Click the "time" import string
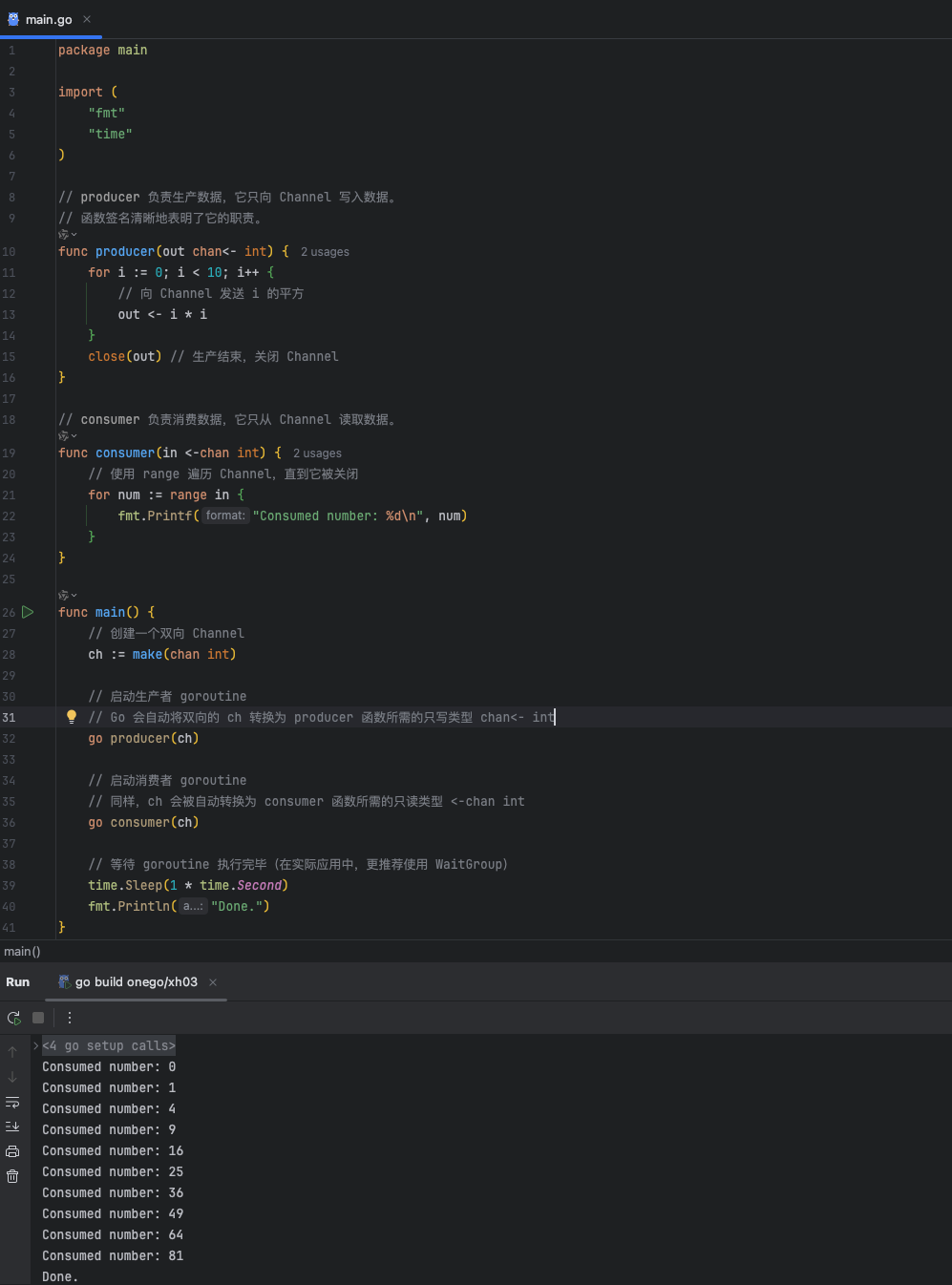The height and width of the screenshot is (1285, 952). pos(111,134)
